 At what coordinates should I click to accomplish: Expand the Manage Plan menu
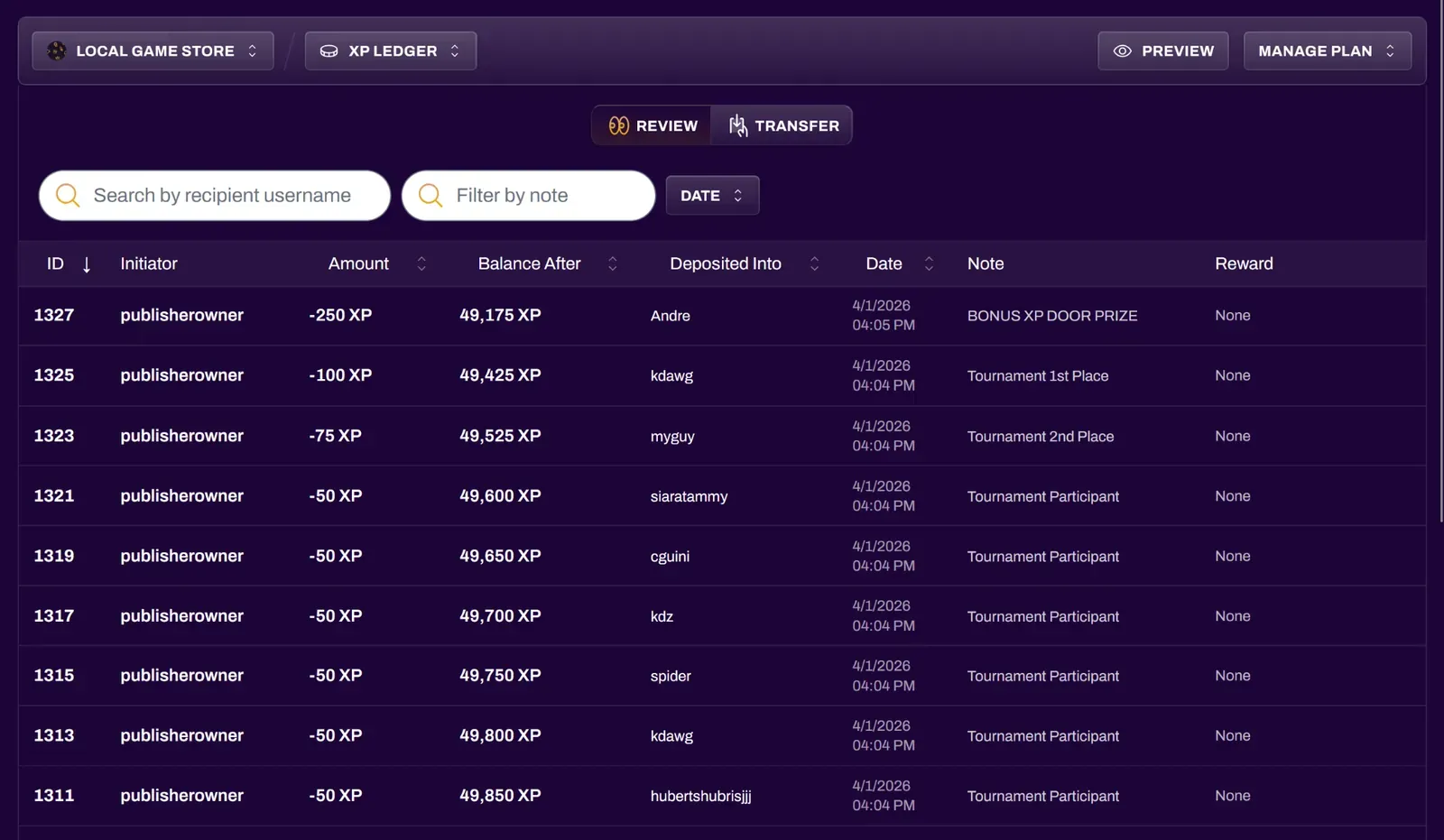(1328, 51)
